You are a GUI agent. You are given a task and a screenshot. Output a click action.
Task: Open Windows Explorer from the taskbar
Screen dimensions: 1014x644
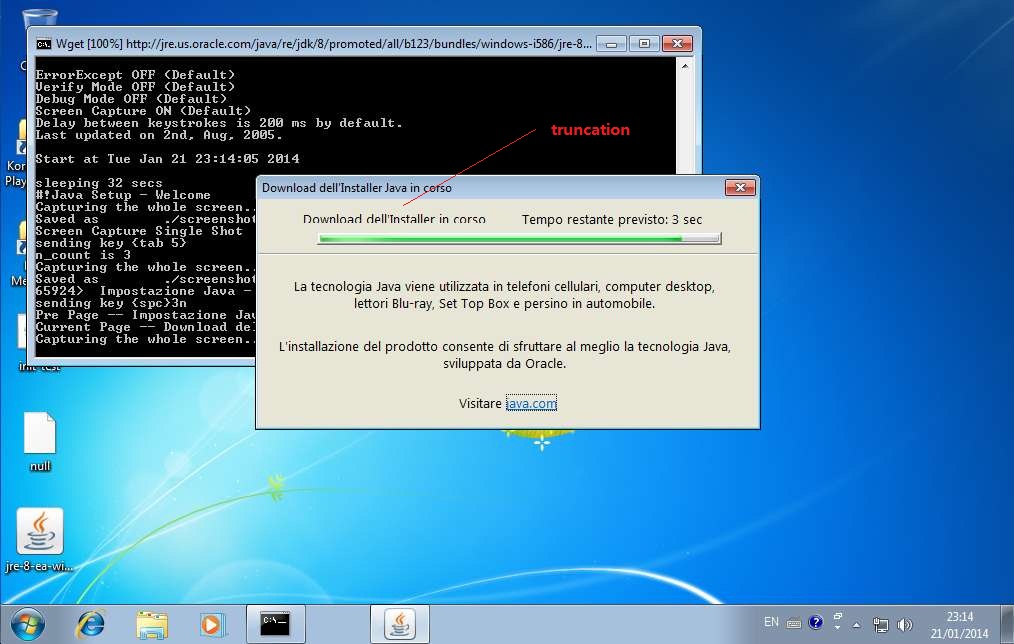[x=151, y=623]
